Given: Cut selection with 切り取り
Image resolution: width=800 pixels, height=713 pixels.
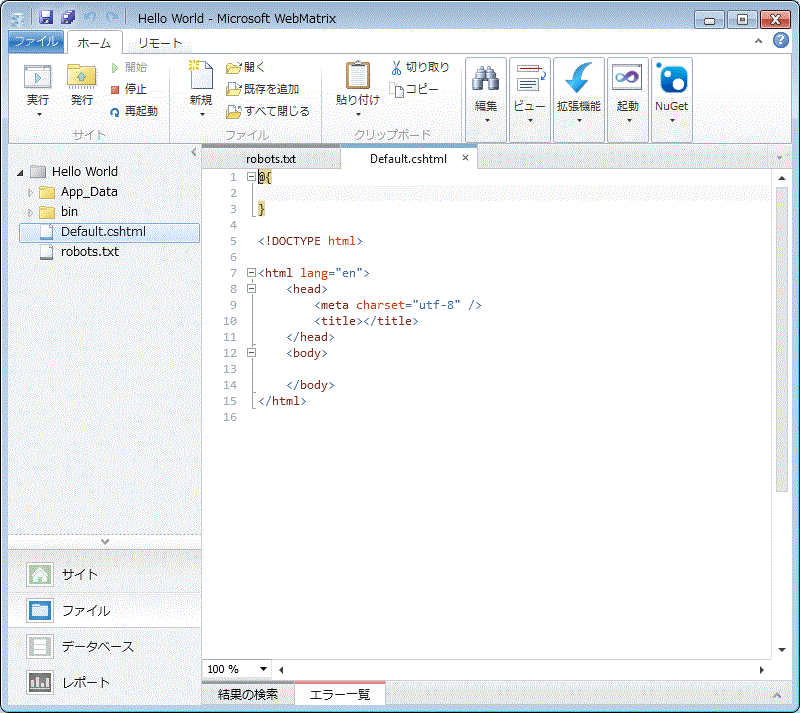Looking at the screenshot, I should click(x=420, y=67).
